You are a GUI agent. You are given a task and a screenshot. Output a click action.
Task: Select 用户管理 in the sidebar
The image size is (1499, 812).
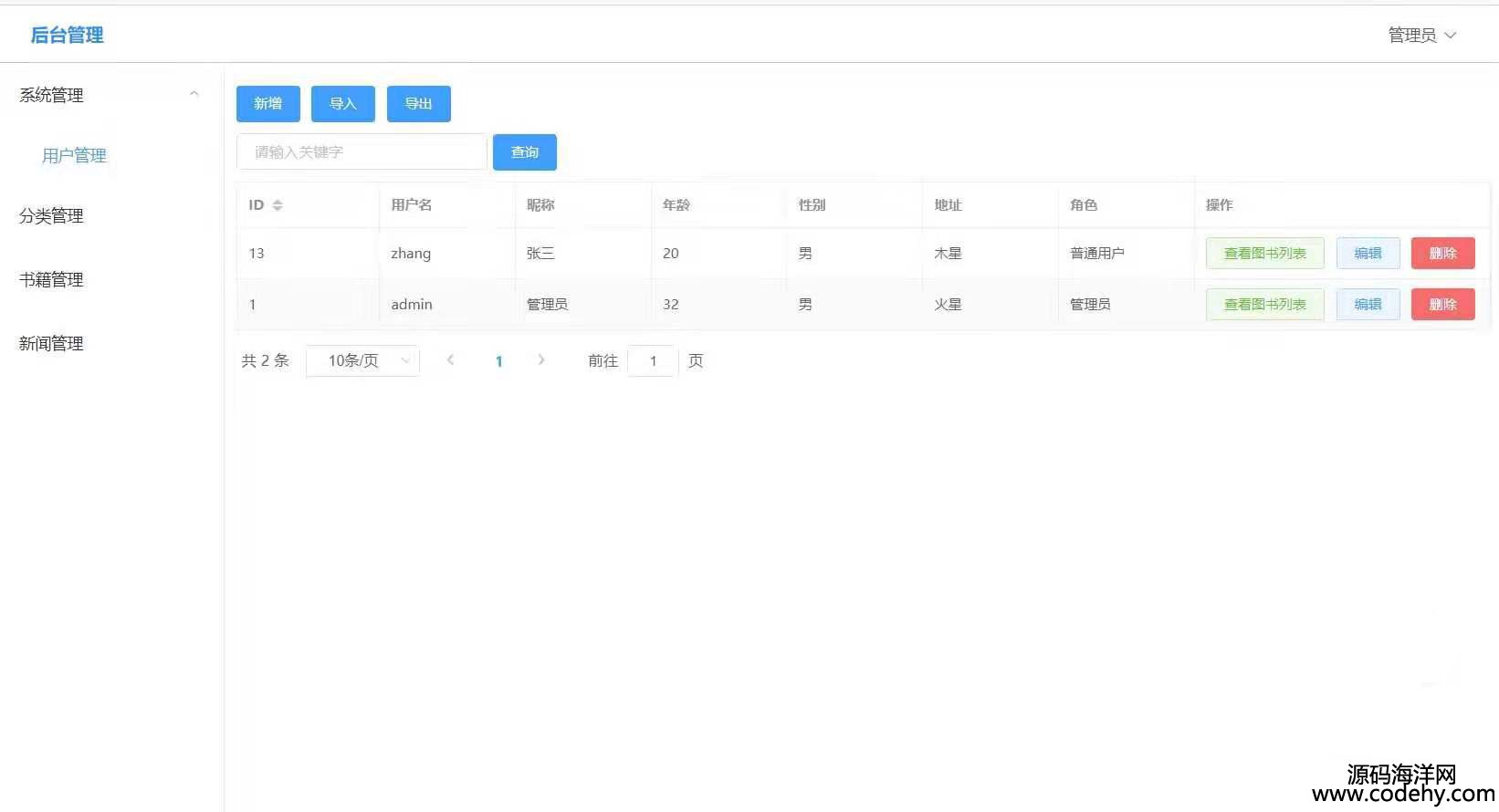pyautogui.click(x=75, y=156)
